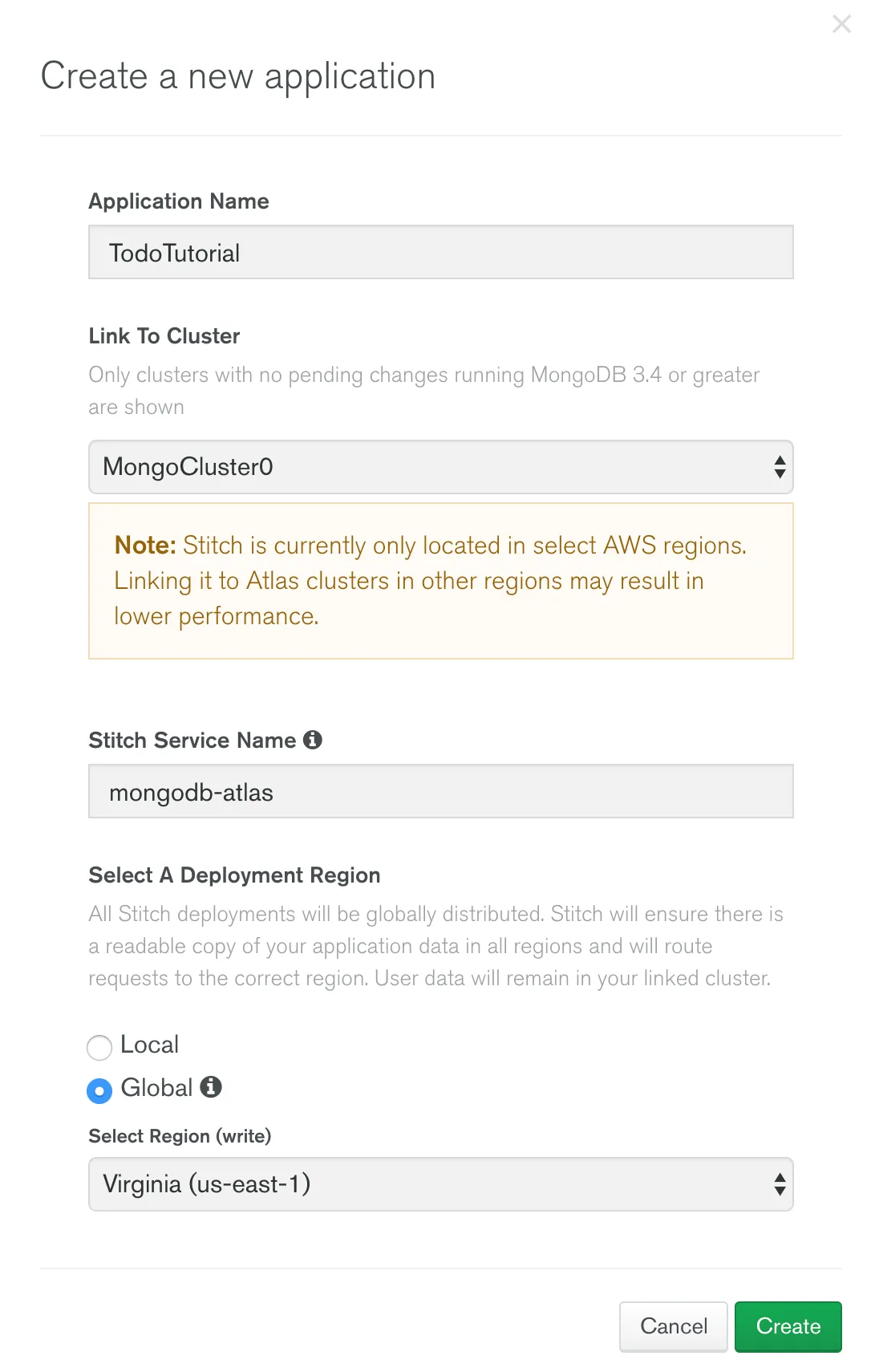Deselect Global by choosing Local option

[x=99, y=1047]
